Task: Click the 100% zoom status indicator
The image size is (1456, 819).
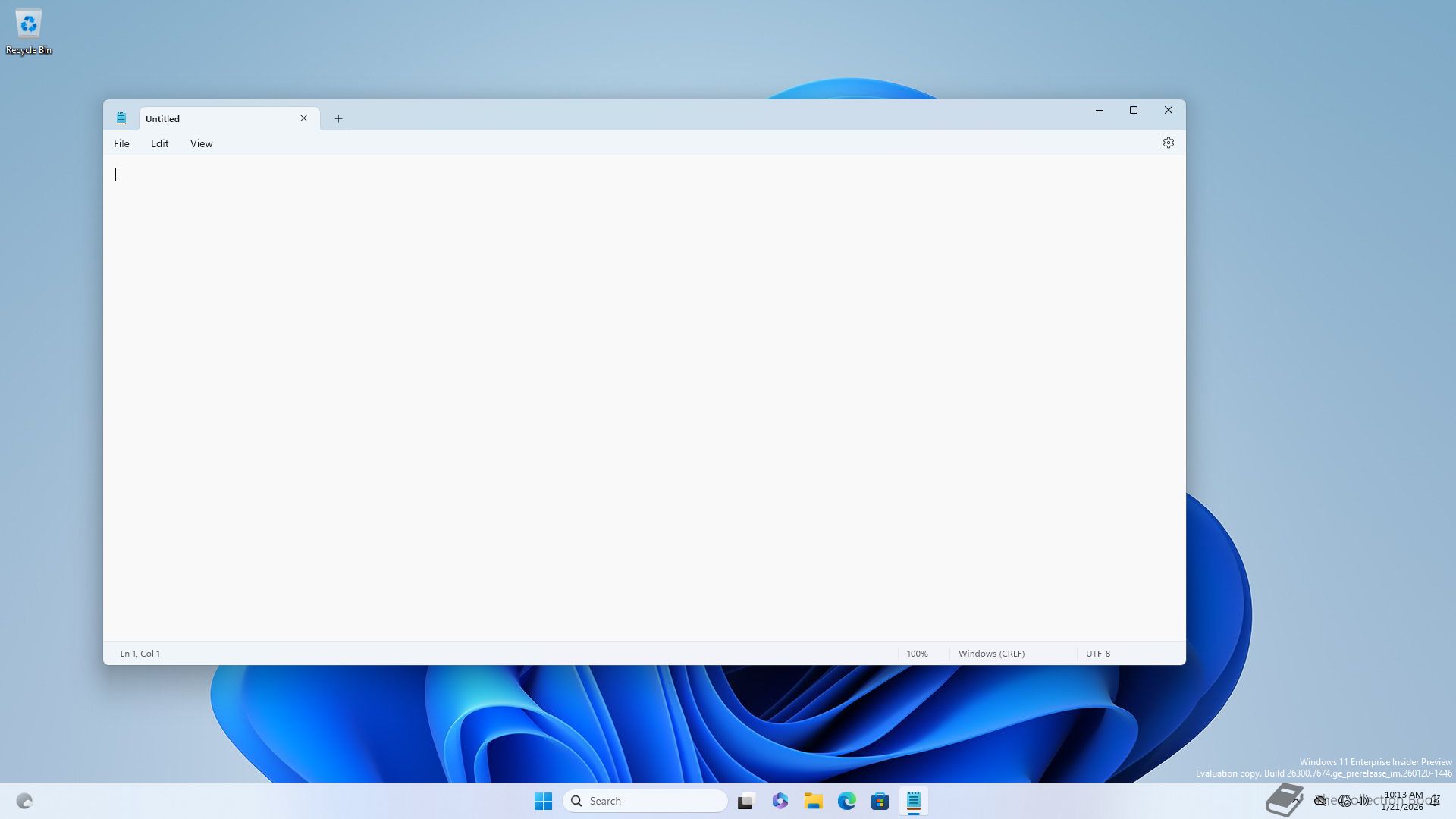Action: coord(917,654)
